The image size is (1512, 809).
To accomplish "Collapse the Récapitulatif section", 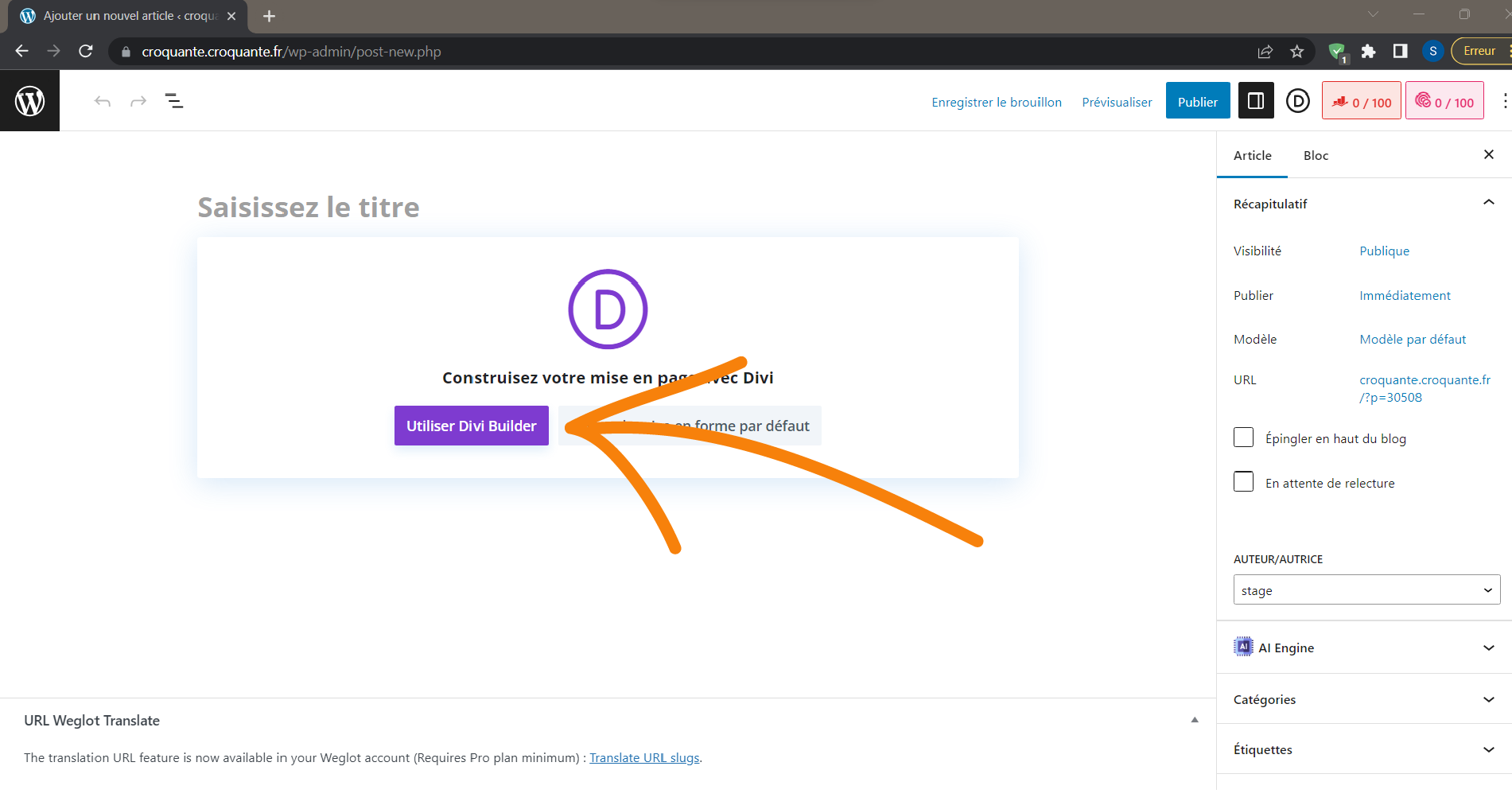I will pyautogui.click(x=1488, y=203).
